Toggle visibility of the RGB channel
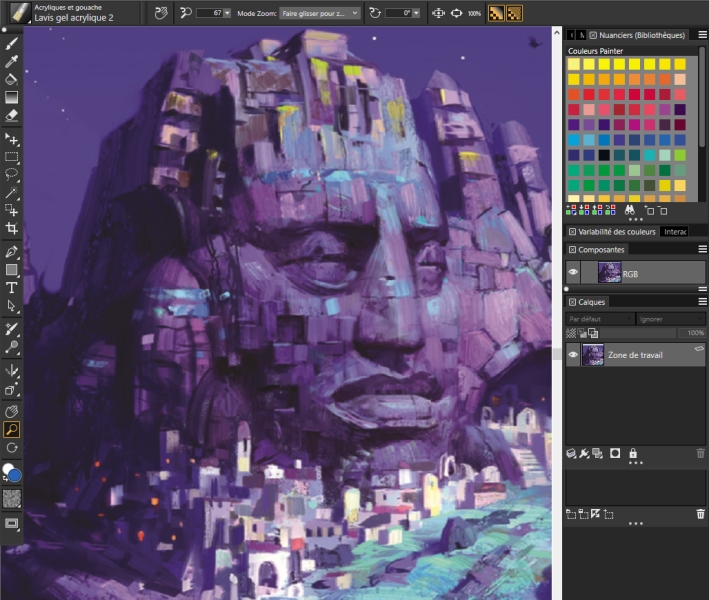 tap(573, 271)
